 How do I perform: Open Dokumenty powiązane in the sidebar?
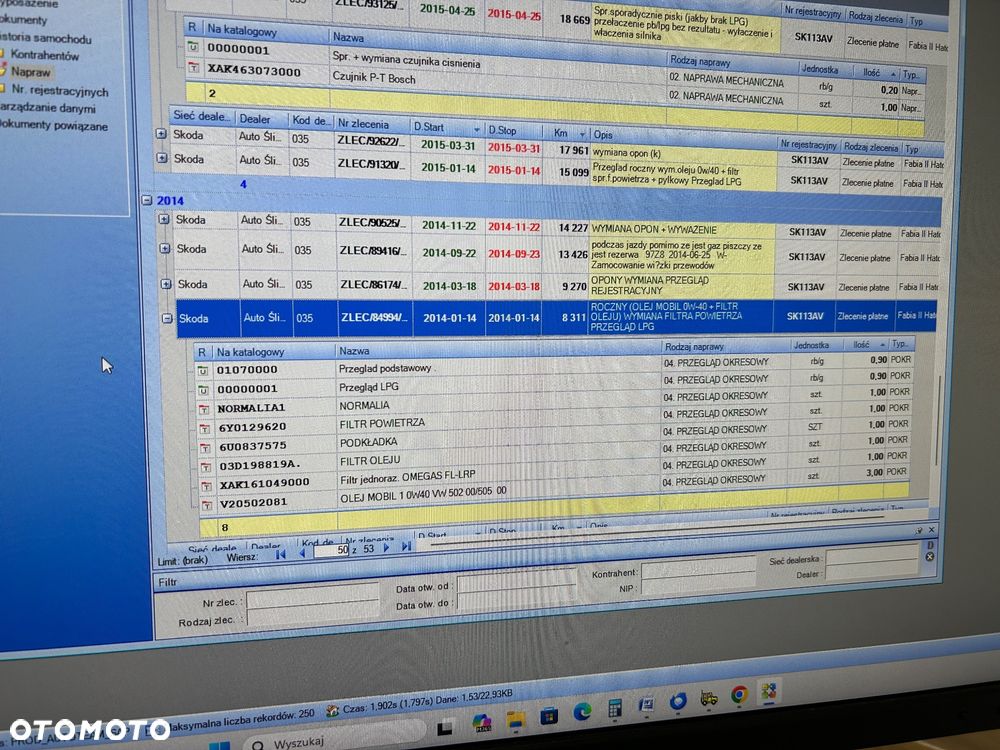pyautogui.click(x=54, y=125)
